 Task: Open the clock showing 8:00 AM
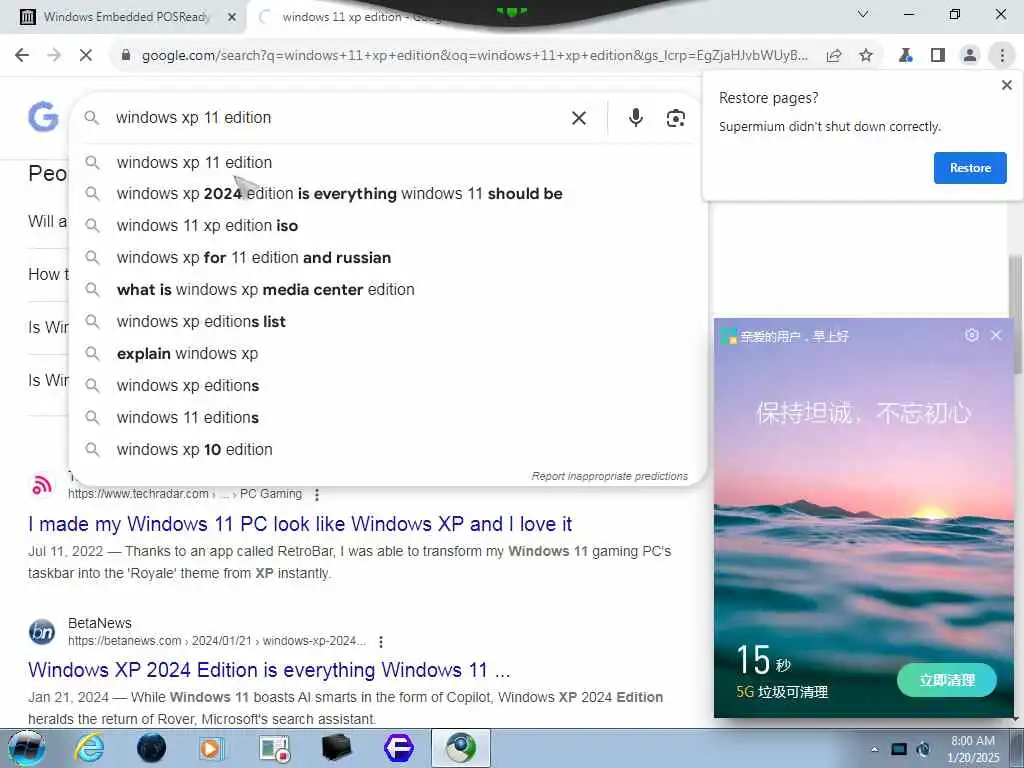973,749
